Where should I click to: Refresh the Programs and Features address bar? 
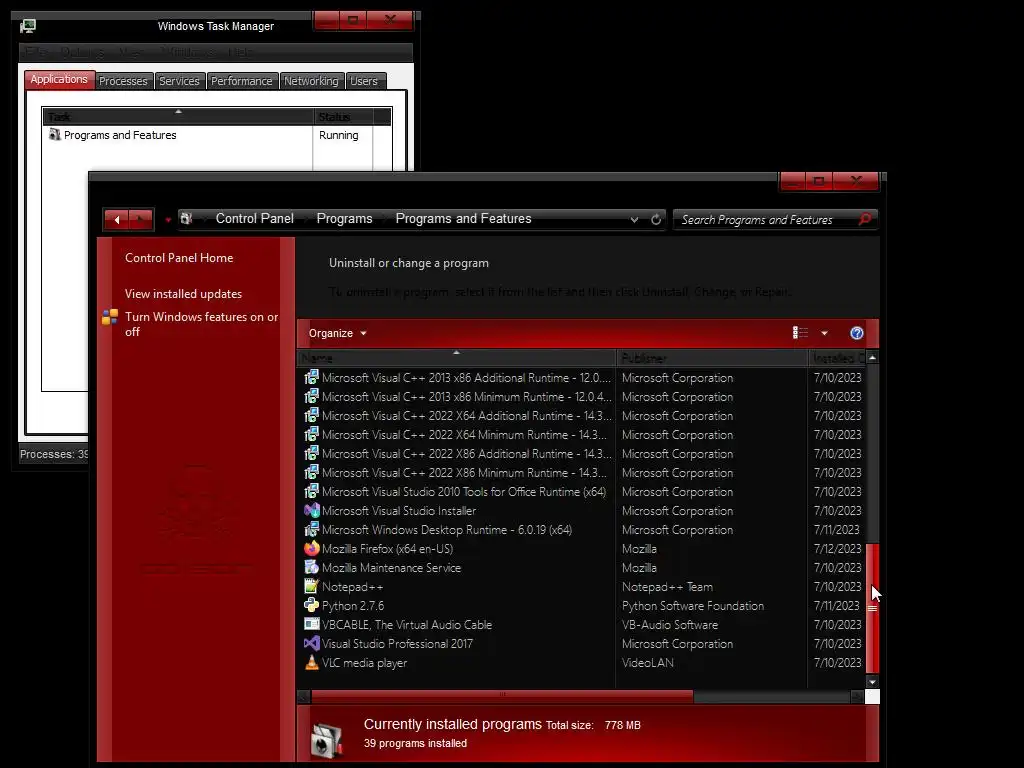(656, 219)
